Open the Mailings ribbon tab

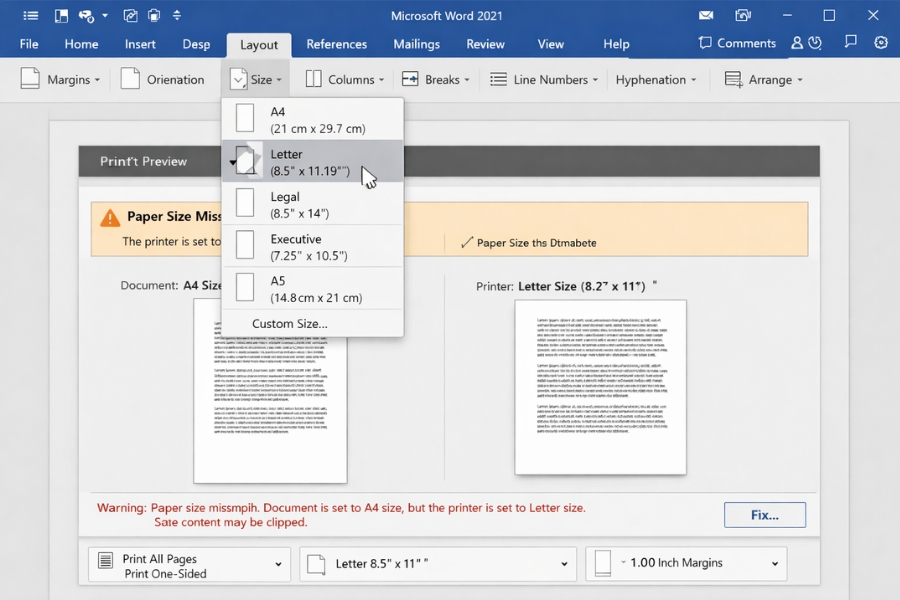(x=416, y=44)
